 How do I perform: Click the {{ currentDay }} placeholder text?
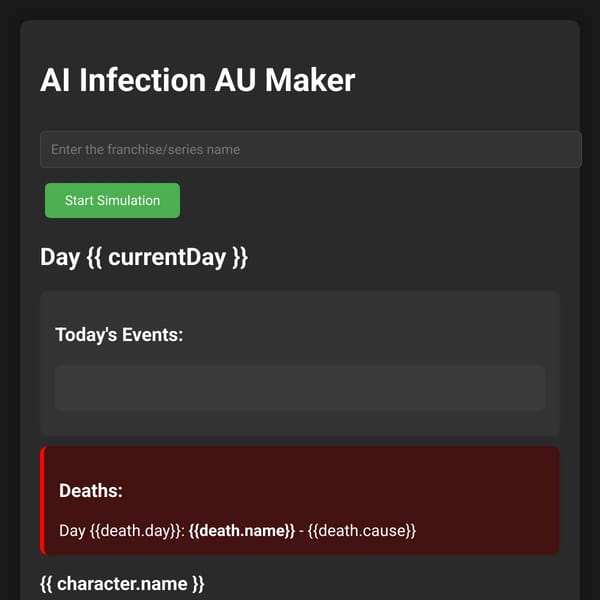167,257
